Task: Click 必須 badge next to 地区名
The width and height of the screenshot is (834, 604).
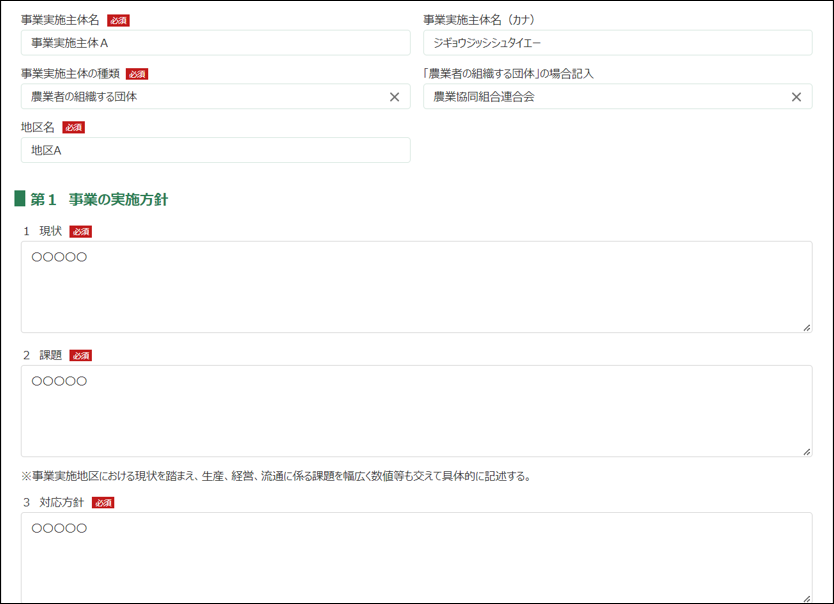Action: (73, 127)
